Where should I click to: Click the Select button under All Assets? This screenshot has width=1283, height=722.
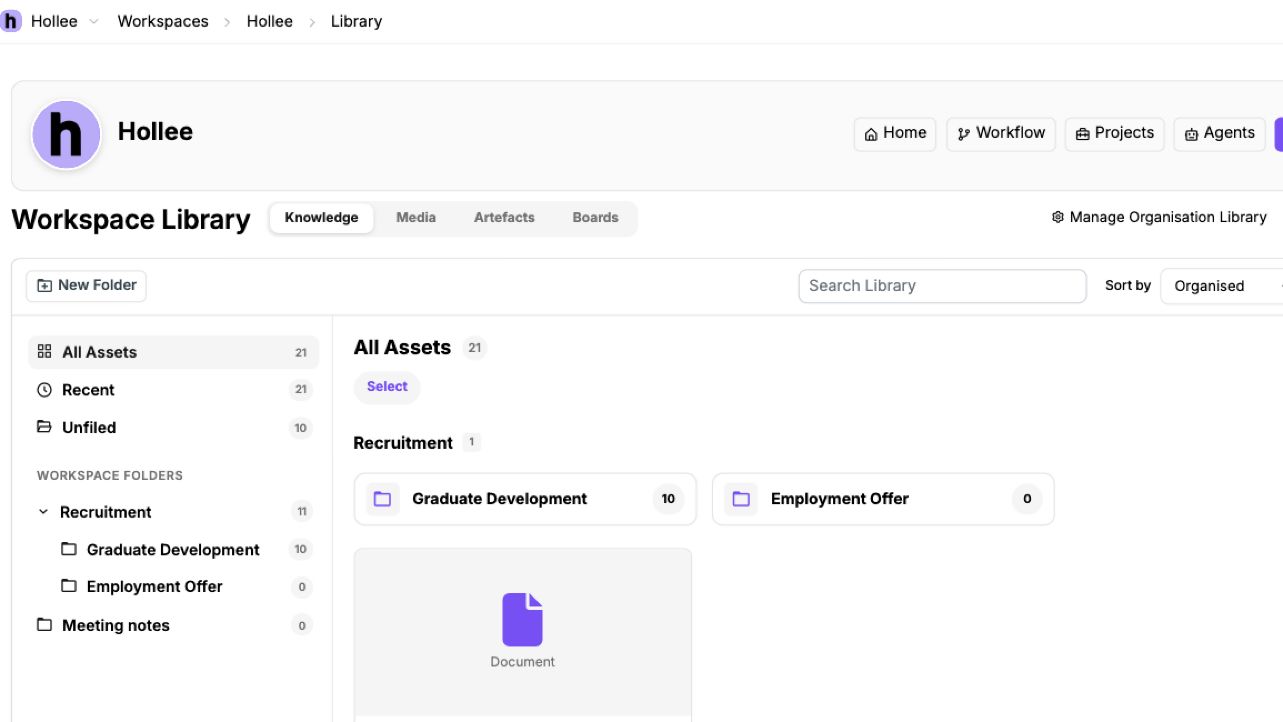(387, 387)
